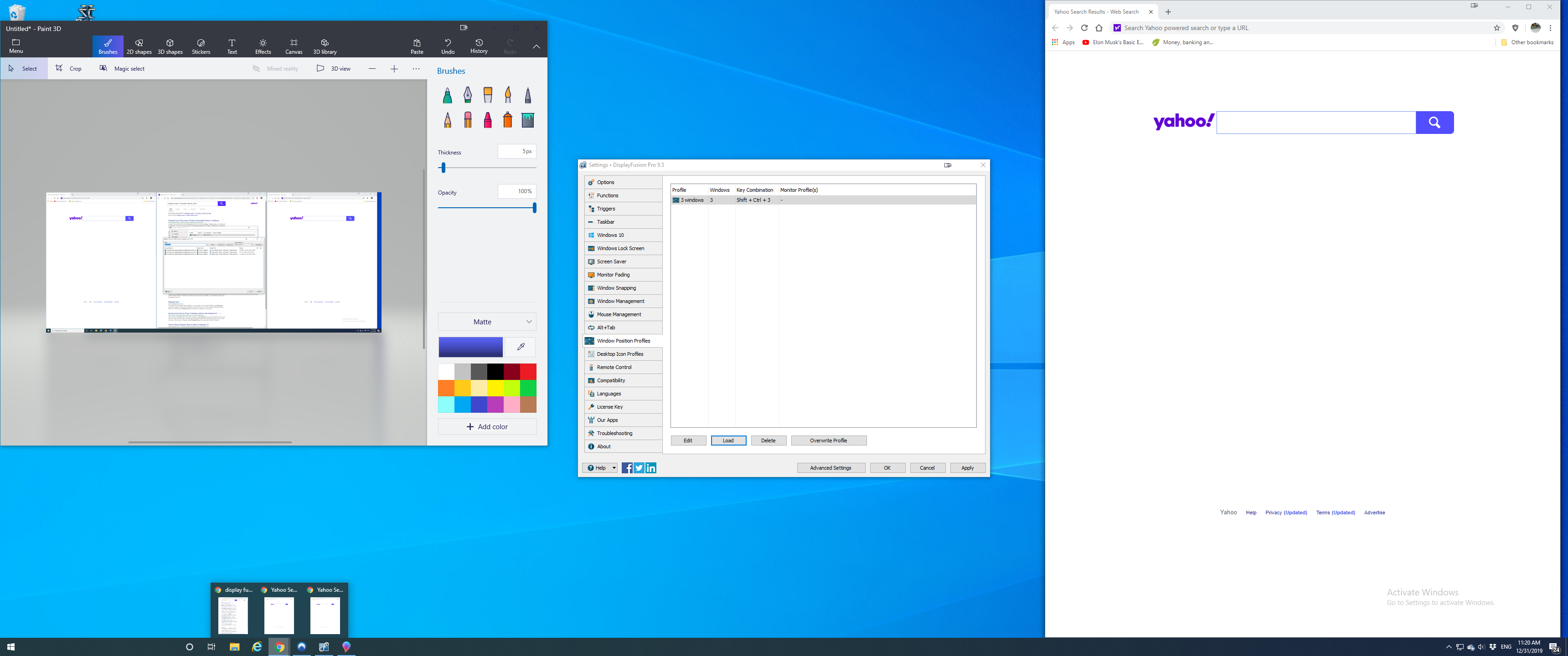Select the Effects tool icon
1568x656 pixels.
click(263, 46)
